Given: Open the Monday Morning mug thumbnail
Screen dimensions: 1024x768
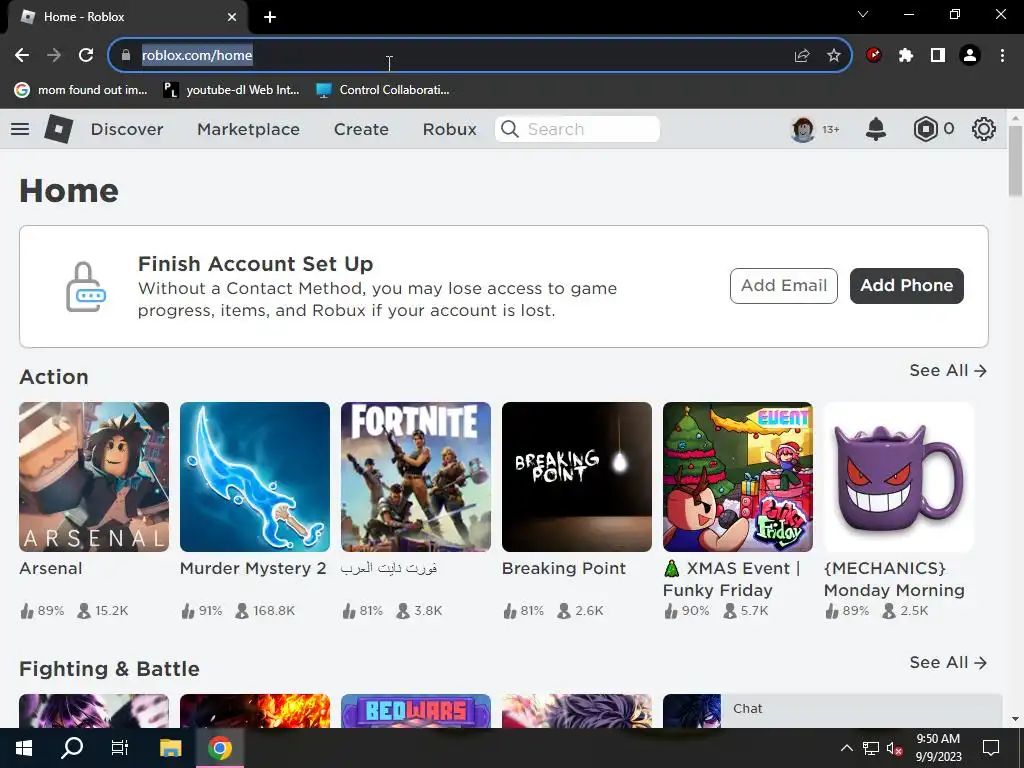Looking at the screenshot, I should click(x=899, y=477).
